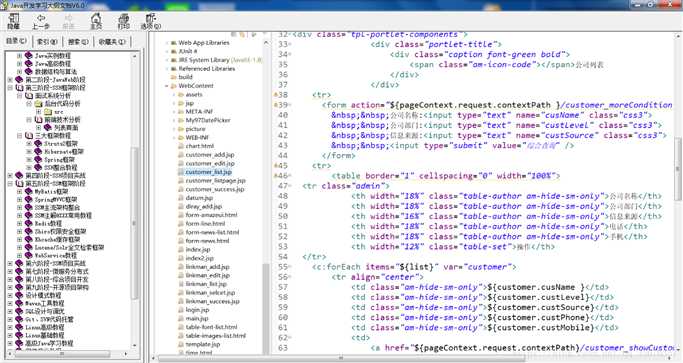Switch to the 收藏夹 (Favorites) tab
This screenshot has width=683, height=363.
coord(112,42)
